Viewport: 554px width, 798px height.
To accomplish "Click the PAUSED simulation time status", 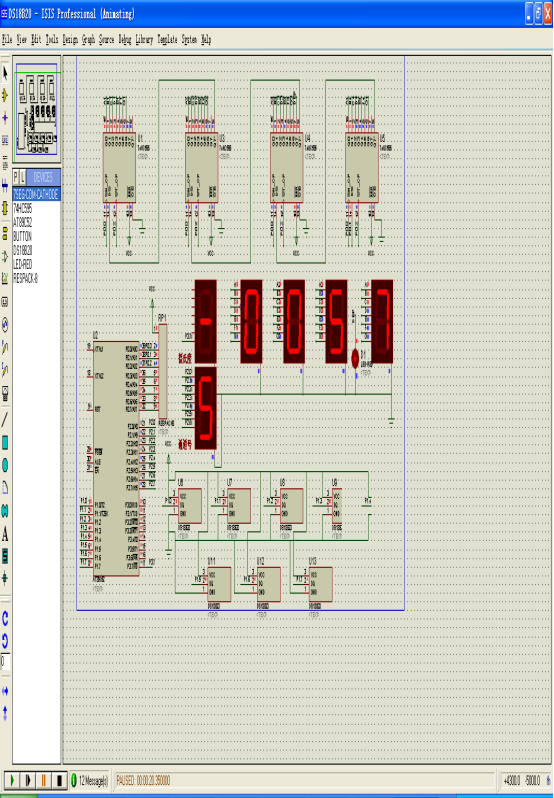I will (x=143, y=780).
